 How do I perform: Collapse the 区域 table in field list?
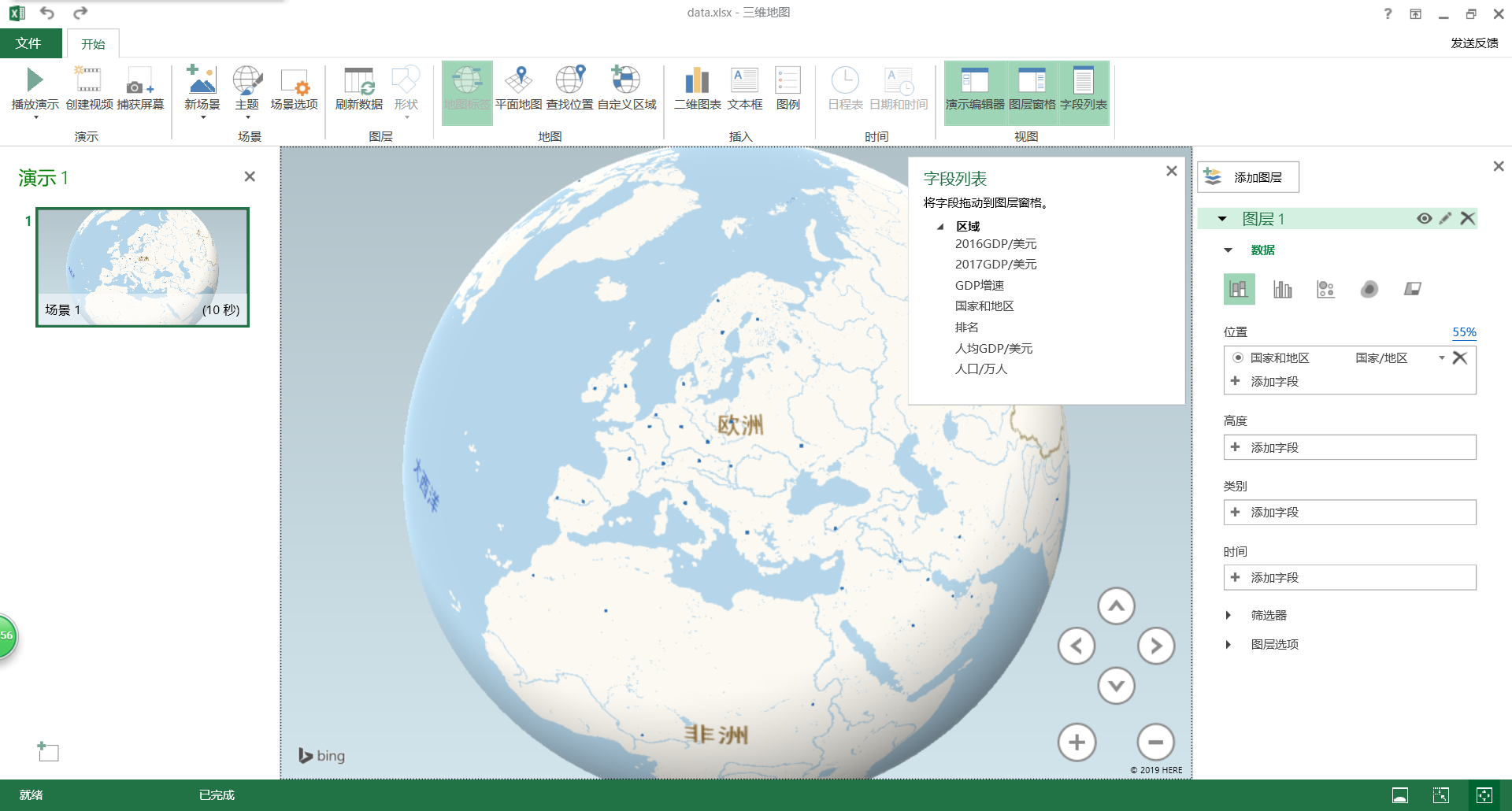[940, 227]
